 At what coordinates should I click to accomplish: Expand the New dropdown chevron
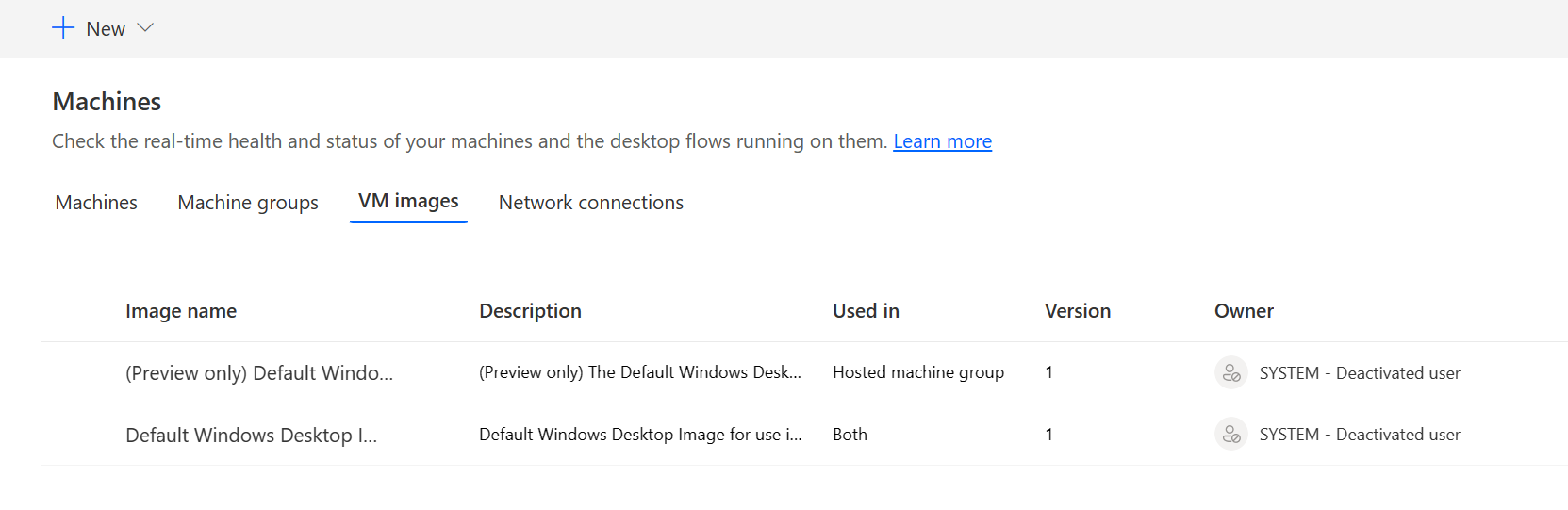click(145, 28)
